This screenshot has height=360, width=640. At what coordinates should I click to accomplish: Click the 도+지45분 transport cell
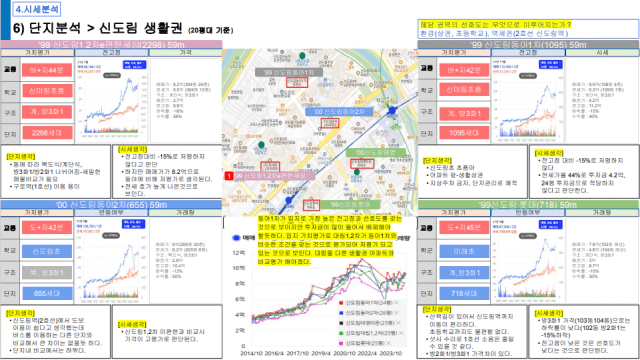coord(464,227)
